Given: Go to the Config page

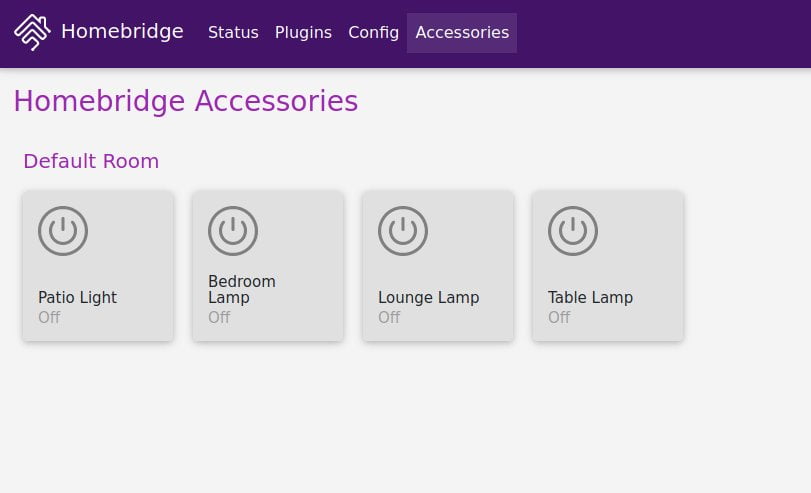Looking at the screenshot, I should pos(373,32).
